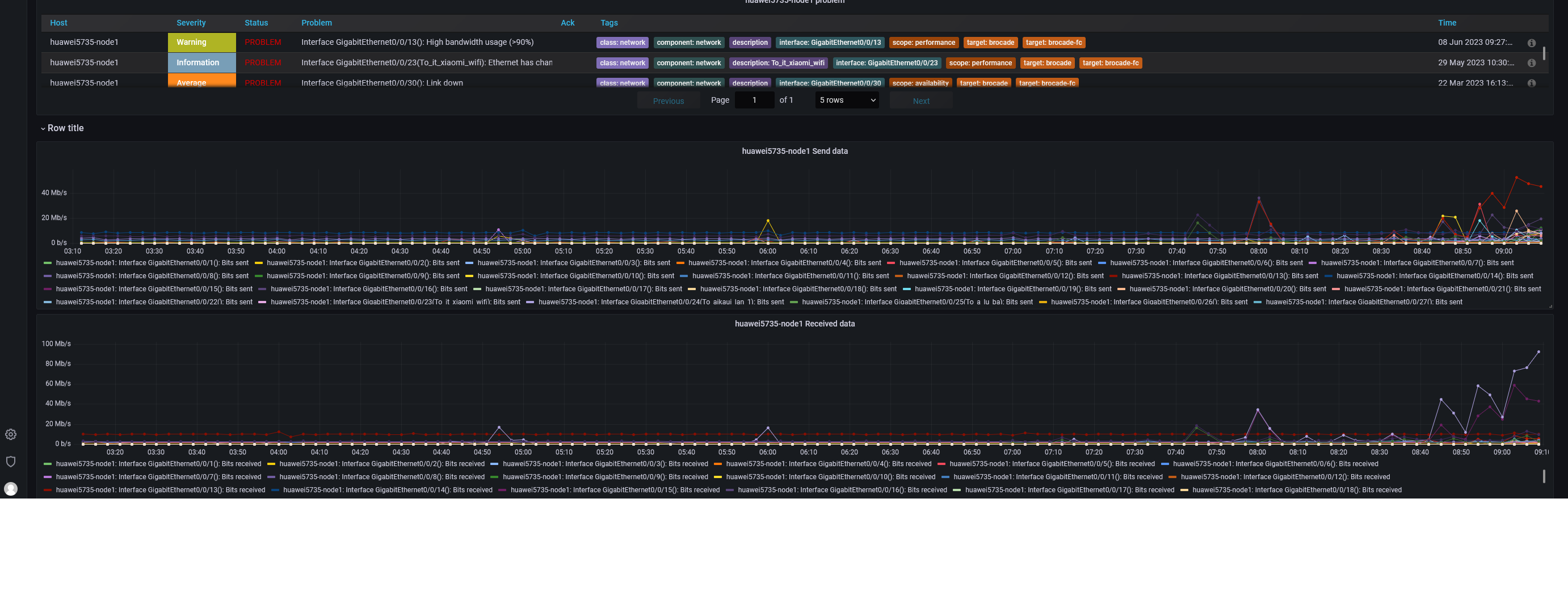Click the "Warning" severity cell
This screenshot has height=599, width=1568.
point(201,42)
